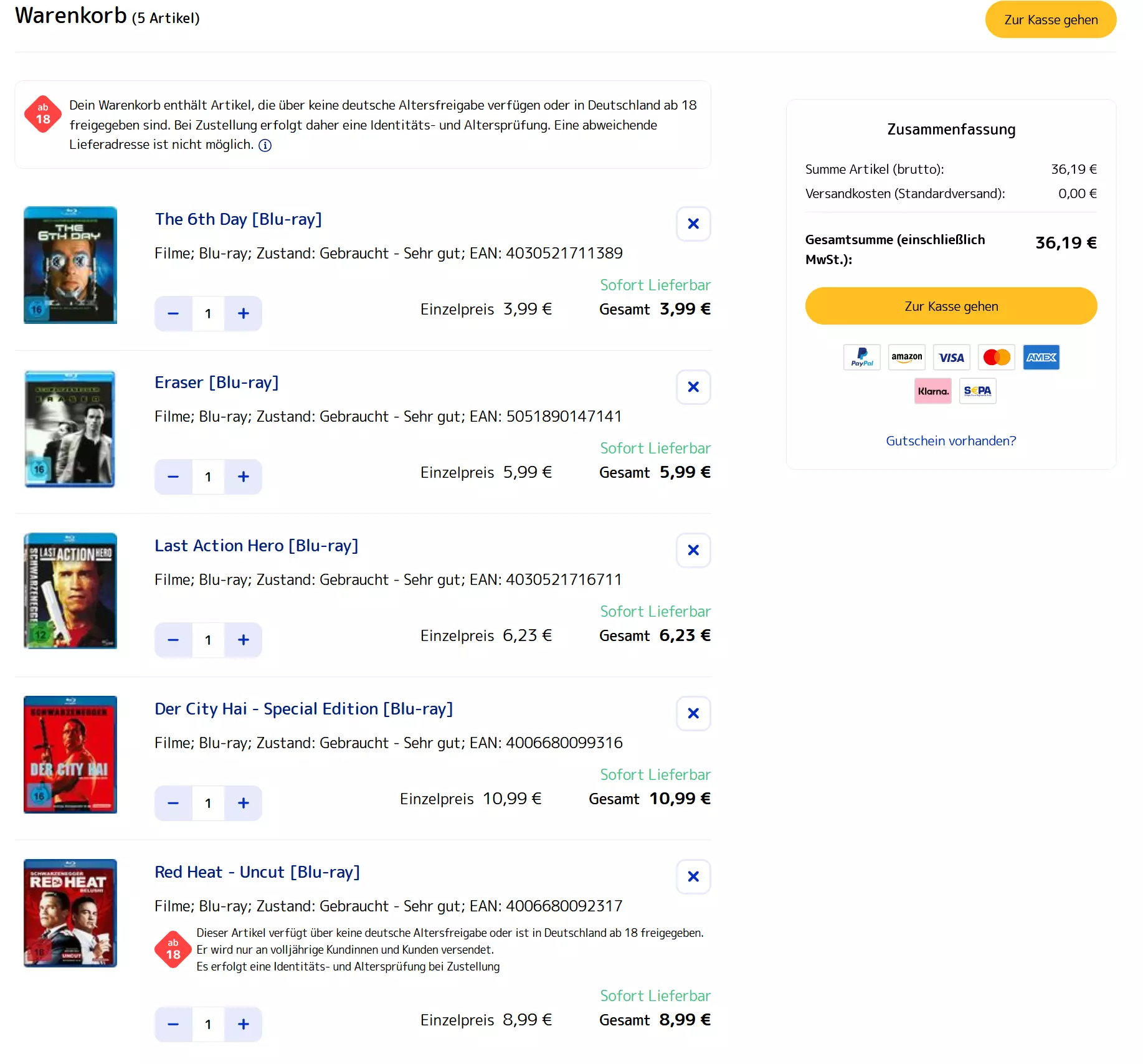Click Gesamt 10,99 € for Der City Hai

point(650,799)
